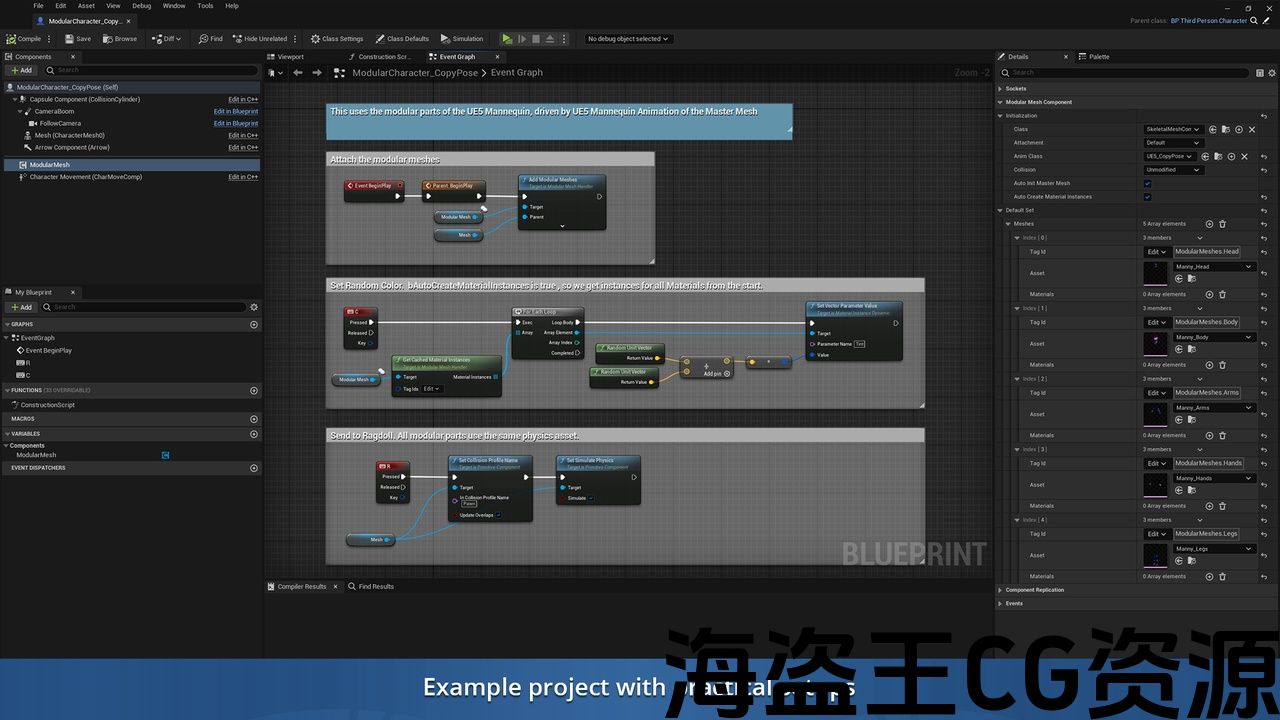The height and width of the screenshot is (720, 1280).
Task: Toggle the Auto Init Master Mesh checkbox
Action: (1147, 183)
